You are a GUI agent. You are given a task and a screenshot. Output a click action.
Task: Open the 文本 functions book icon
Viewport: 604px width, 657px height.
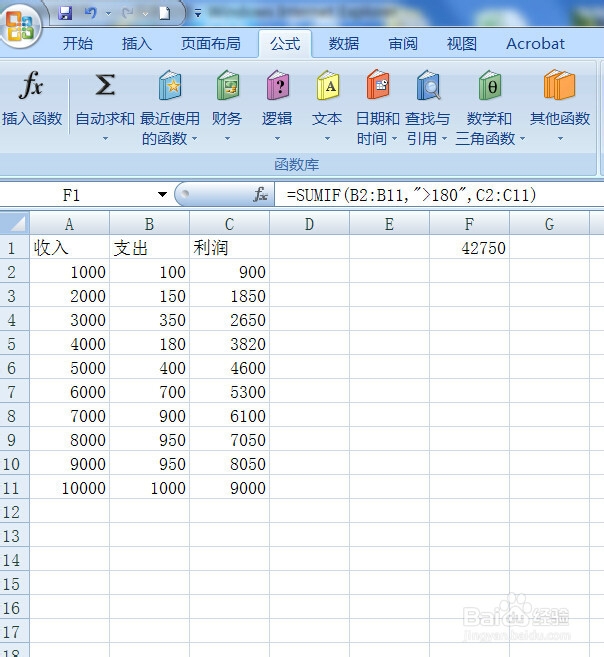click(328, 85)
